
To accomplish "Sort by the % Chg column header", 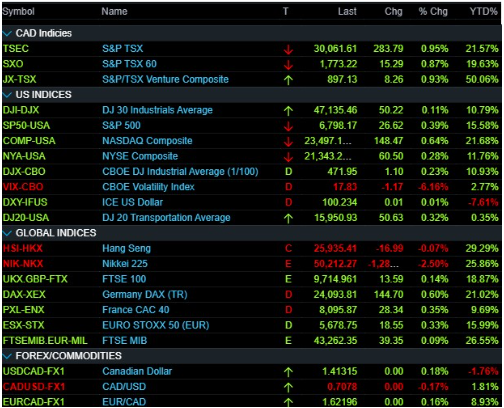I will point(433,12).
